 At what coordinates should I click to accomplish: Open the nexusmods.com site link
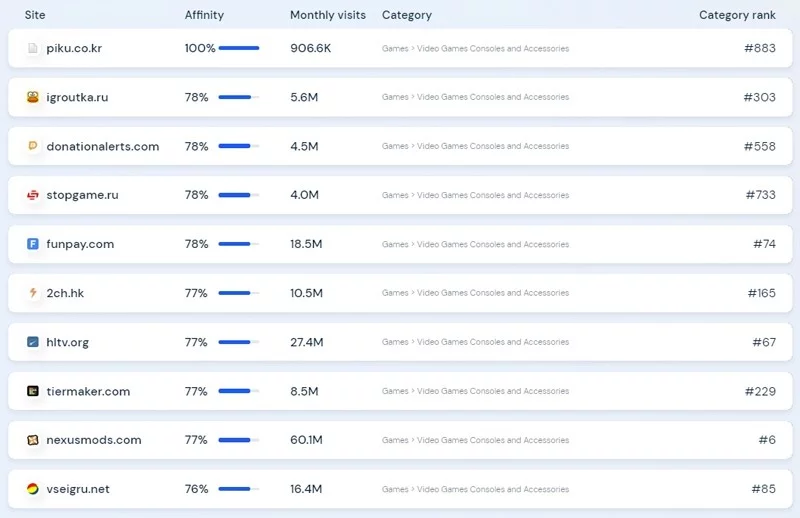93,440
